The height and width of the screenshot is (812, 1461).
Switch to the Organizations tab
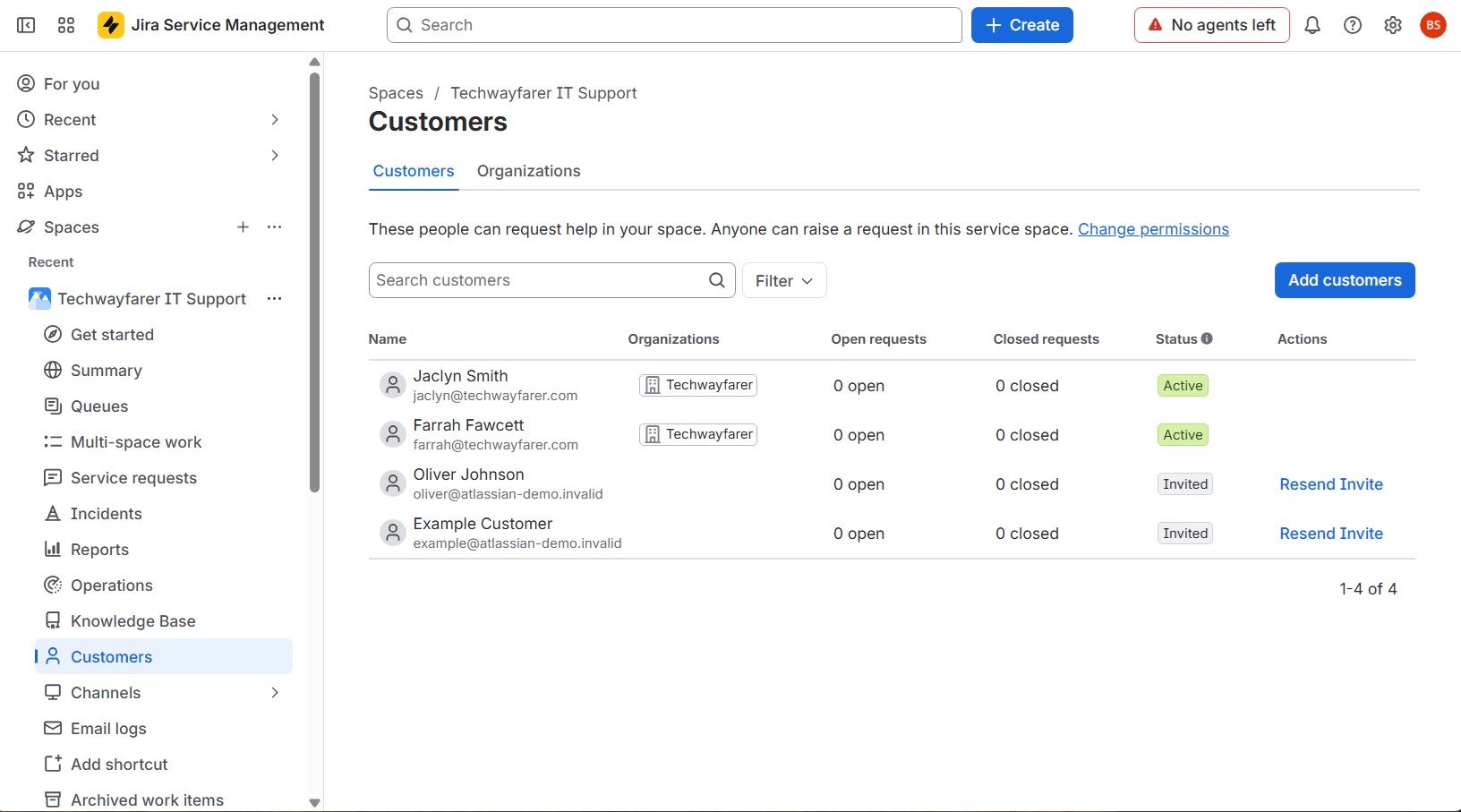point(529,171)
